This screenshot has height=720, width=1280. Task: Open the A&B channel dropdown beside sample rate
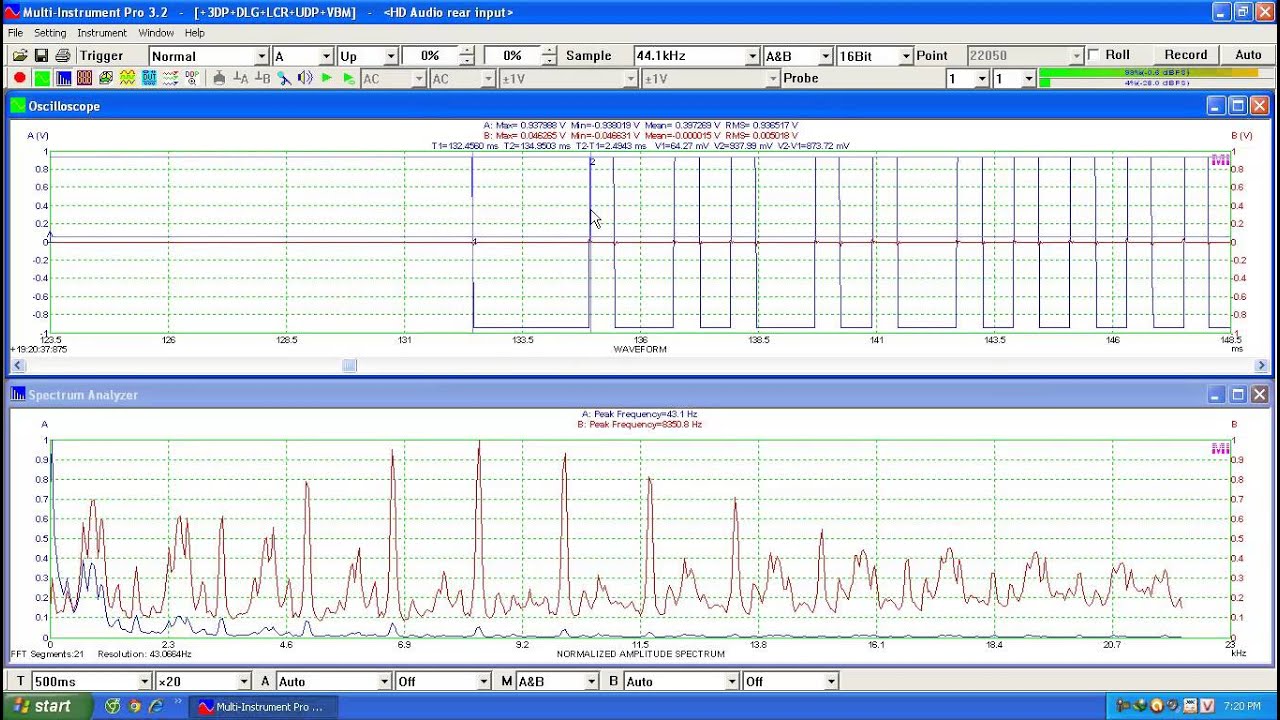pos(825,56)
